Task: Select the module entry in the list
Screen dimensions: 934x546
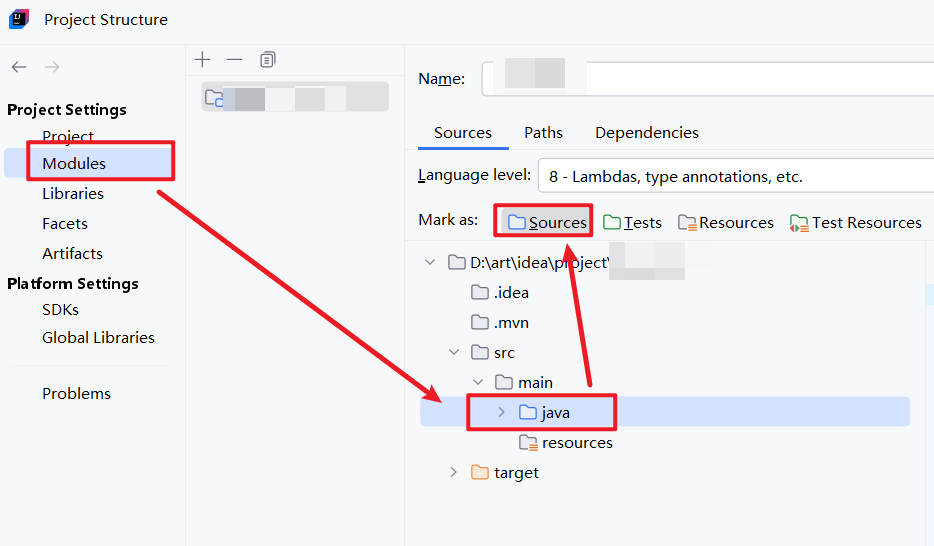Action: tap(295, 96)
